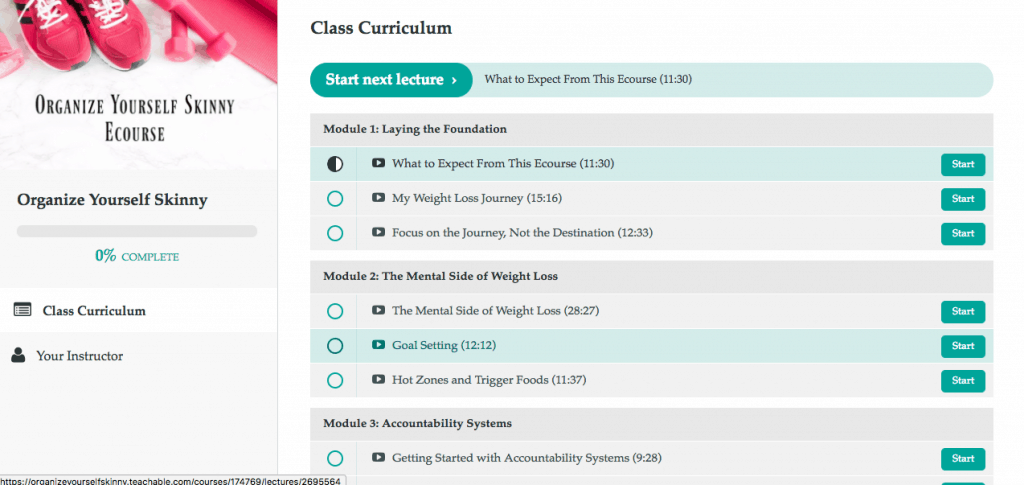The height and width of the screenshot is (485, 1024).
Task: Start the Goal Setting lecture
Action: (x=963, y=346)
